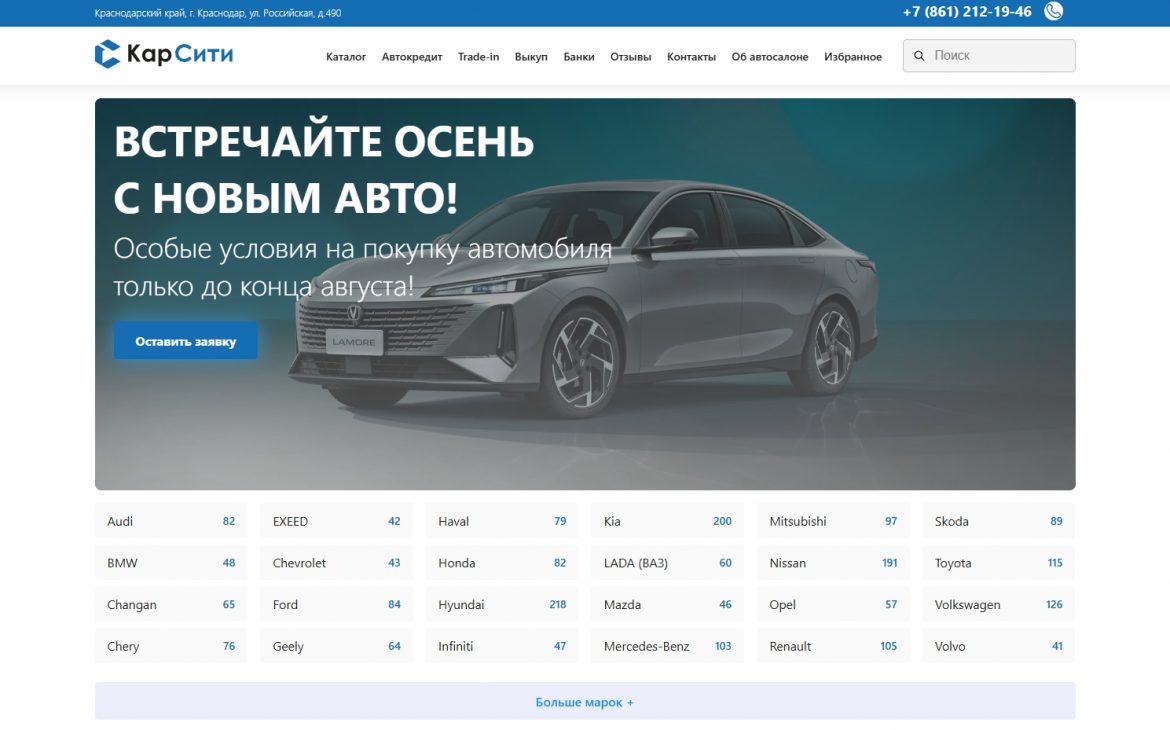Select the Mazda brand
This screenshot has width=1170, height=730.
[x=668, y=605]
